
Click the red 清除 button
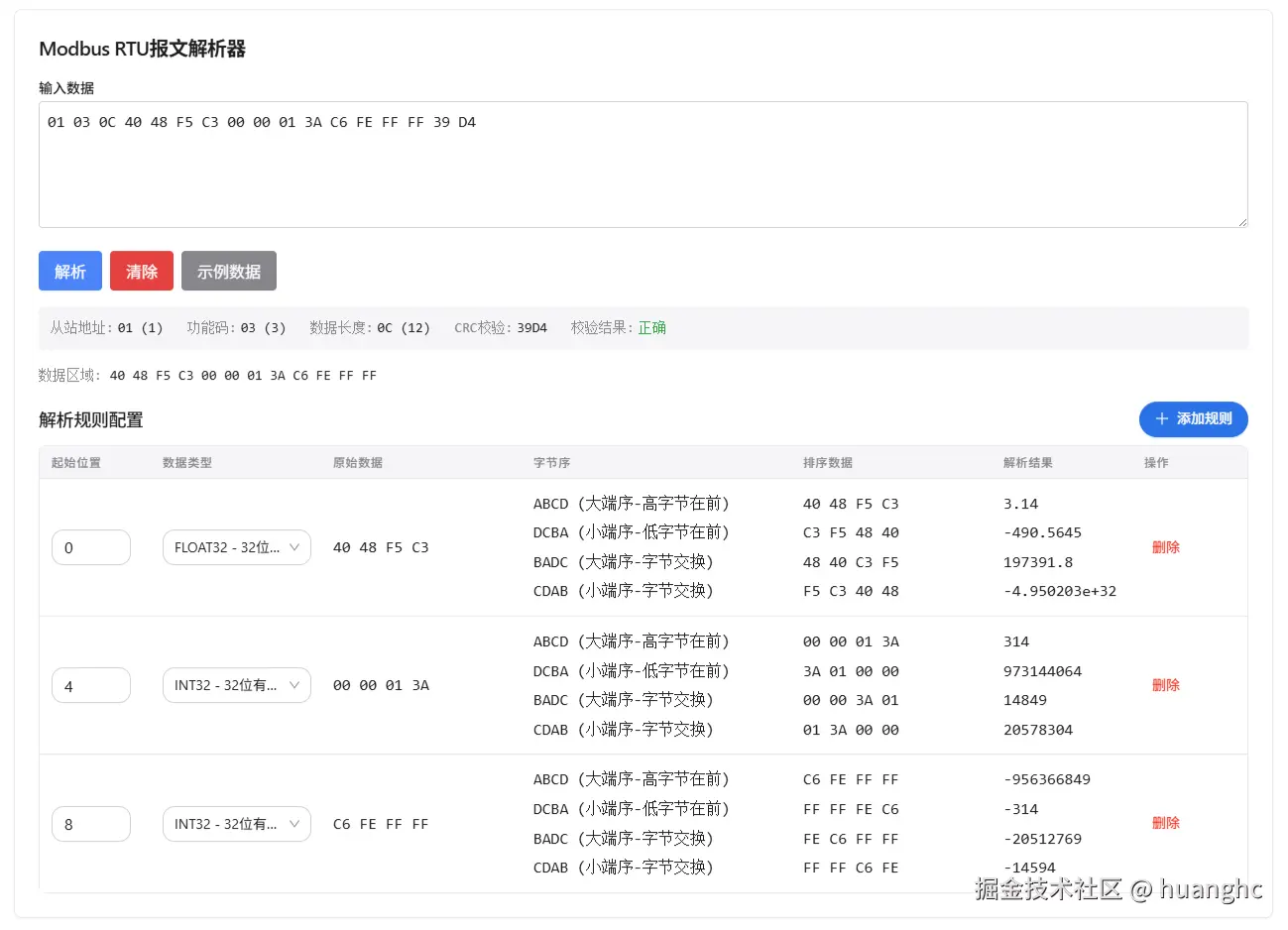tap(142, 271)
